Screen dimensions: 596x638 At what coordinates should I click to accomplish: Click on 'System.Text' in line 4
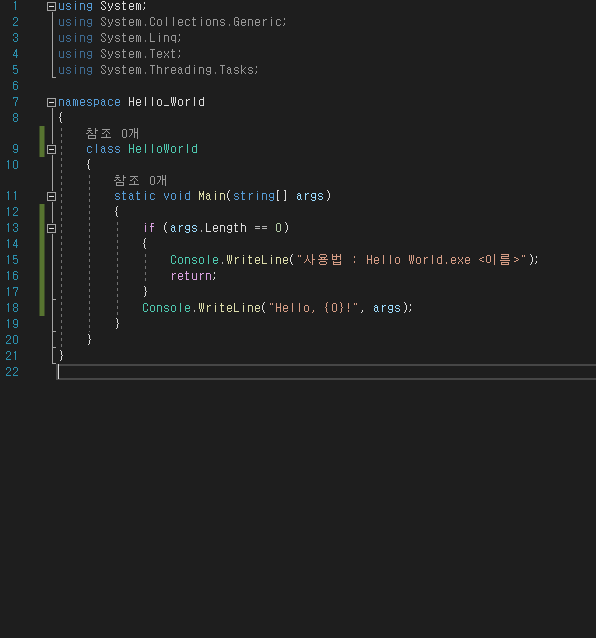[140, 54]
